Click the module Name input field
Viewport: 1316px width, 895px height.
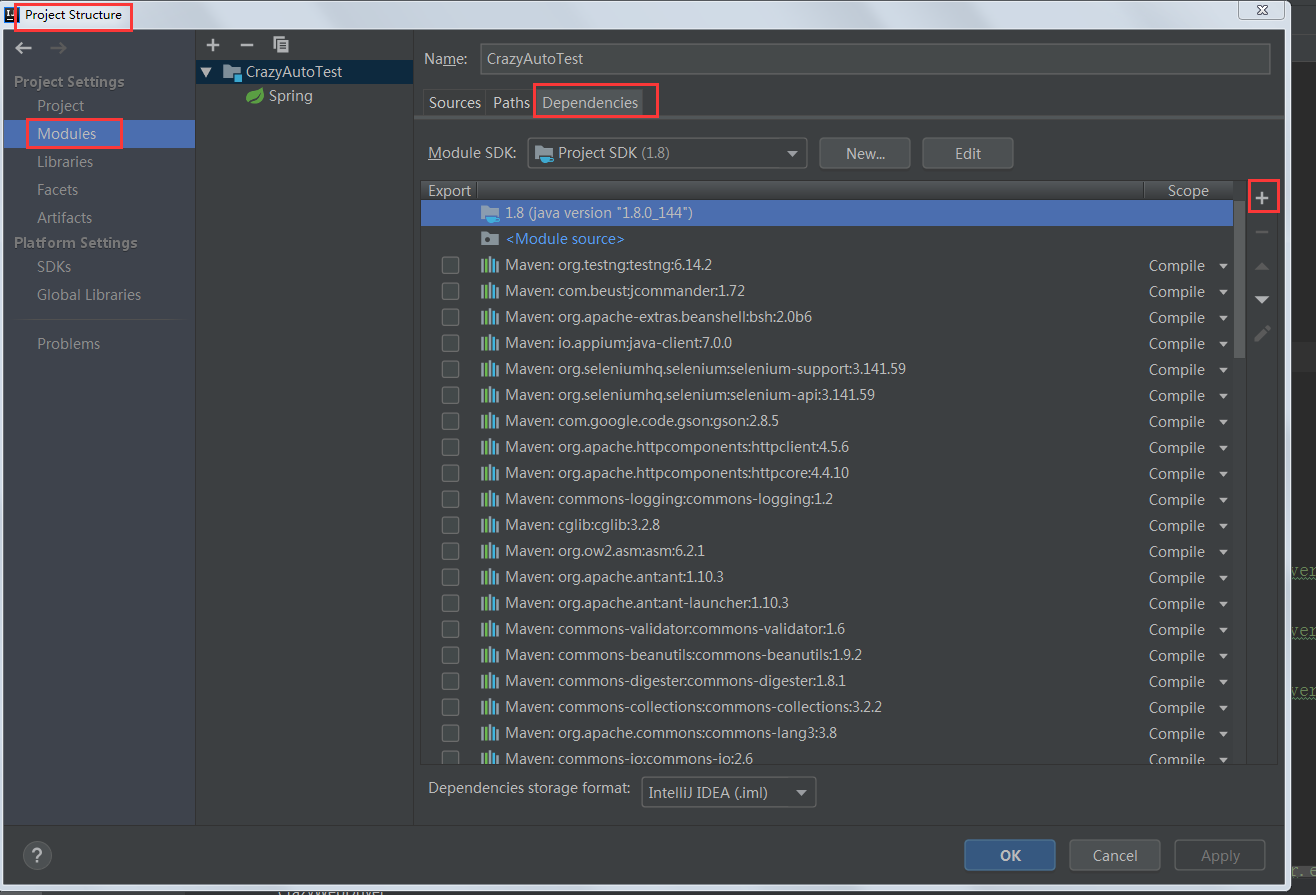[875, 59]
